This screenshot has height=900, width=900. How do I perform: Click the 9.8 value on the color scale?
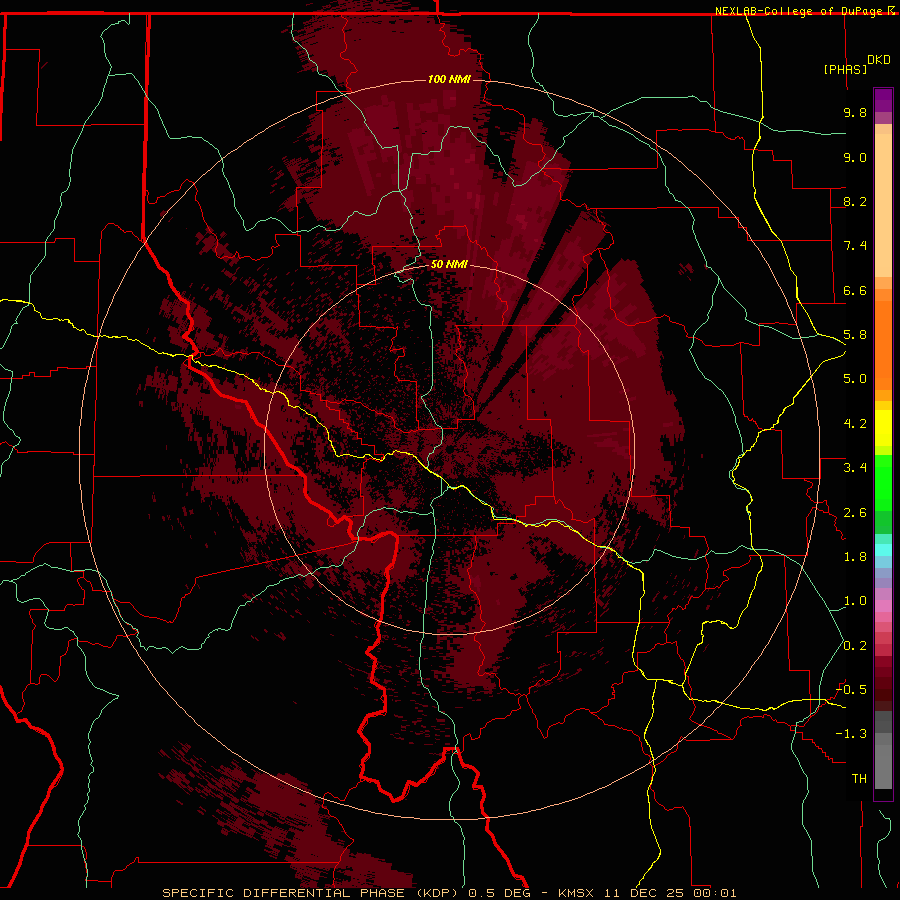(x=855, y=112)
